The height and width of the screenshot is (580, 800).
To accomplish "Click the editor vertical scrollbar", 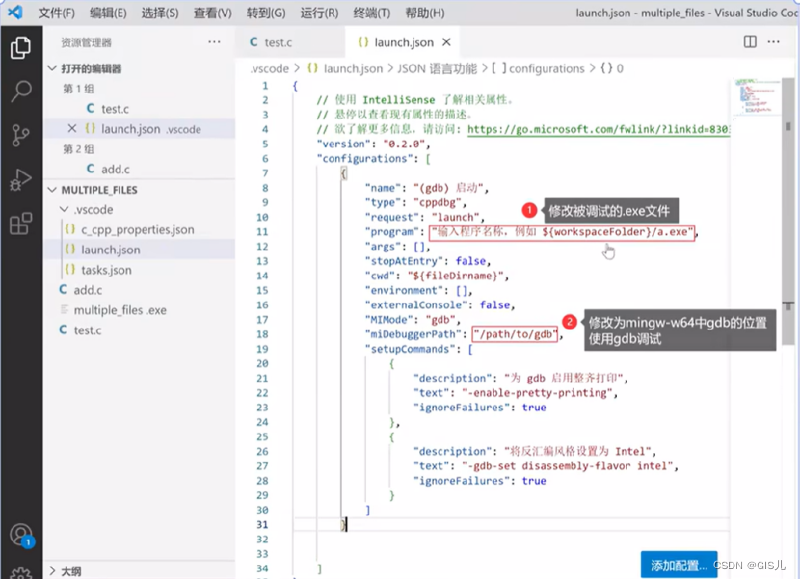I will tap(788, 214).
